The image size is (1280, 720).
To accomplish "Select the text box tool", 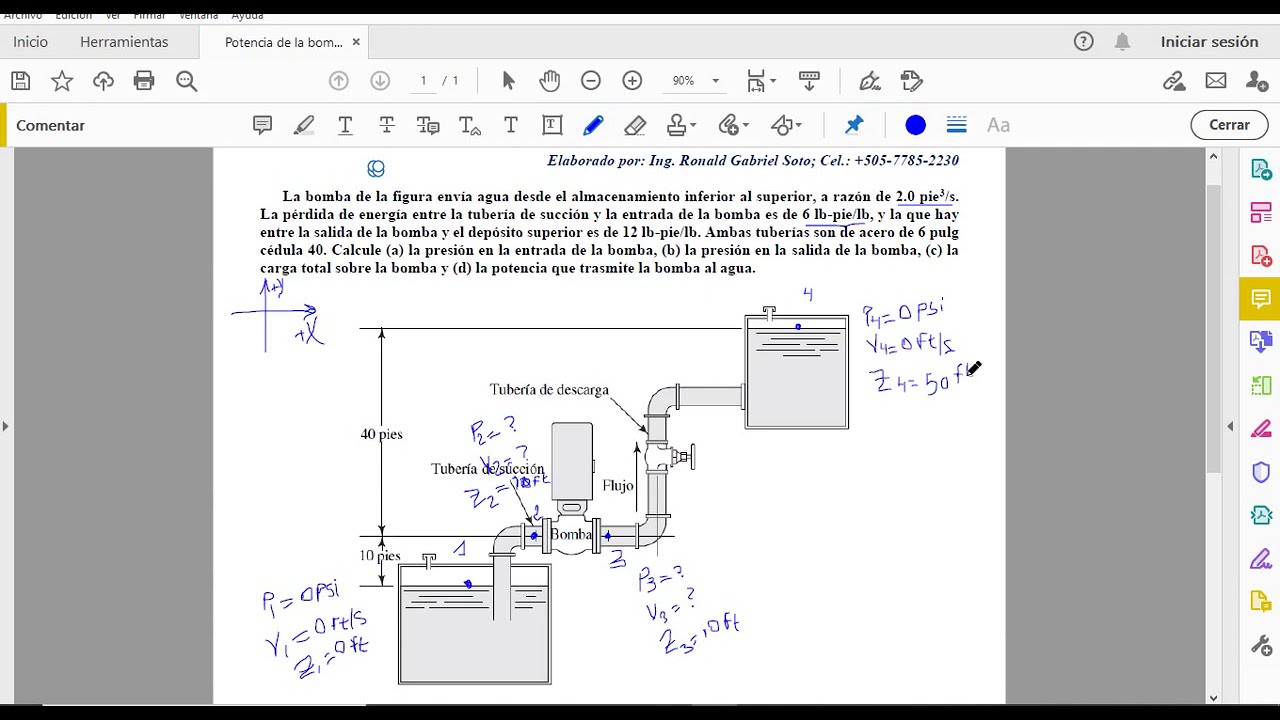I will pyautogui.click(x=552, y=125).
